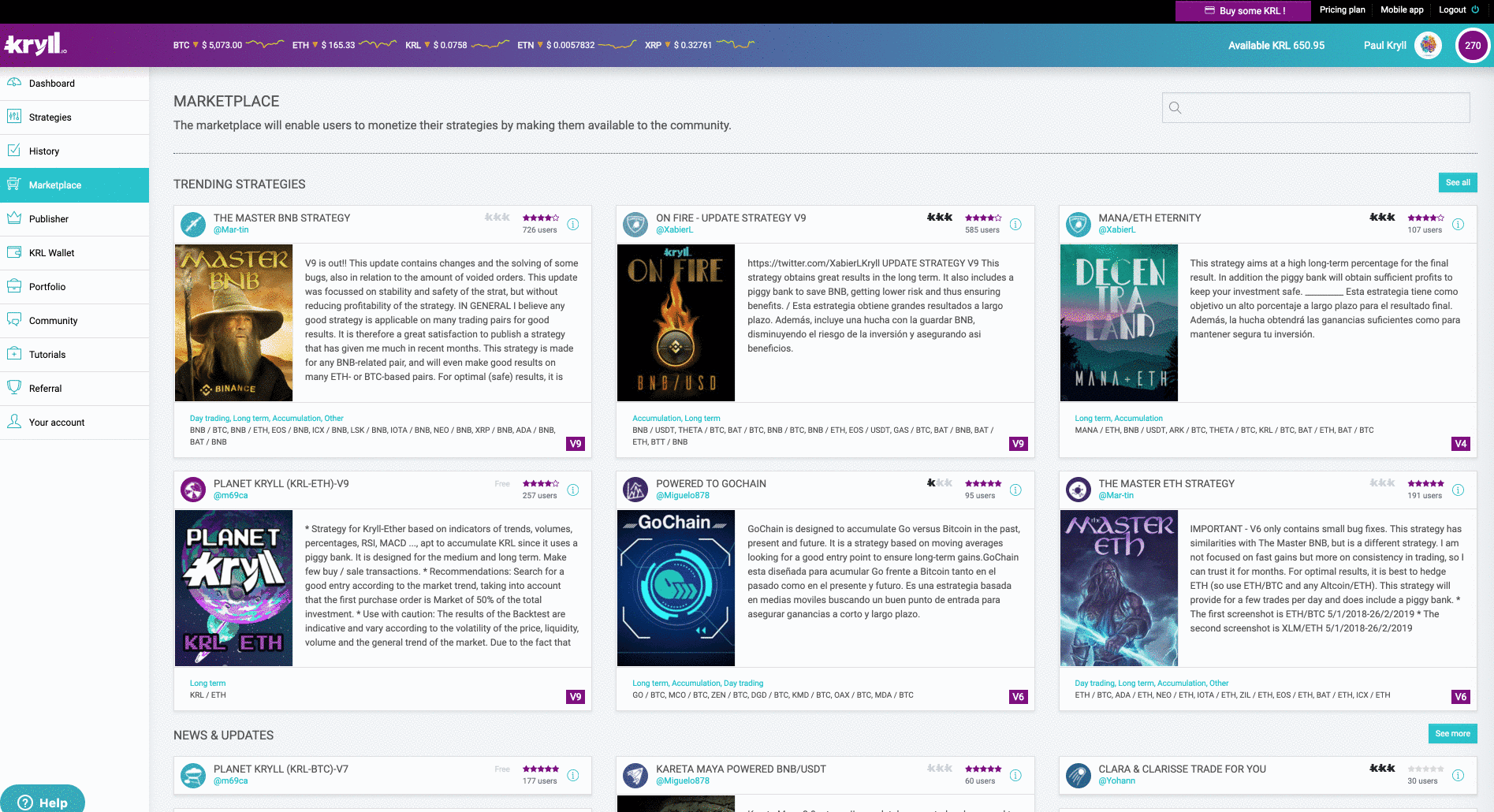This screenshot has height=812, width=1494.
Task: Click See more in News & Updates
Action: 1452,733
